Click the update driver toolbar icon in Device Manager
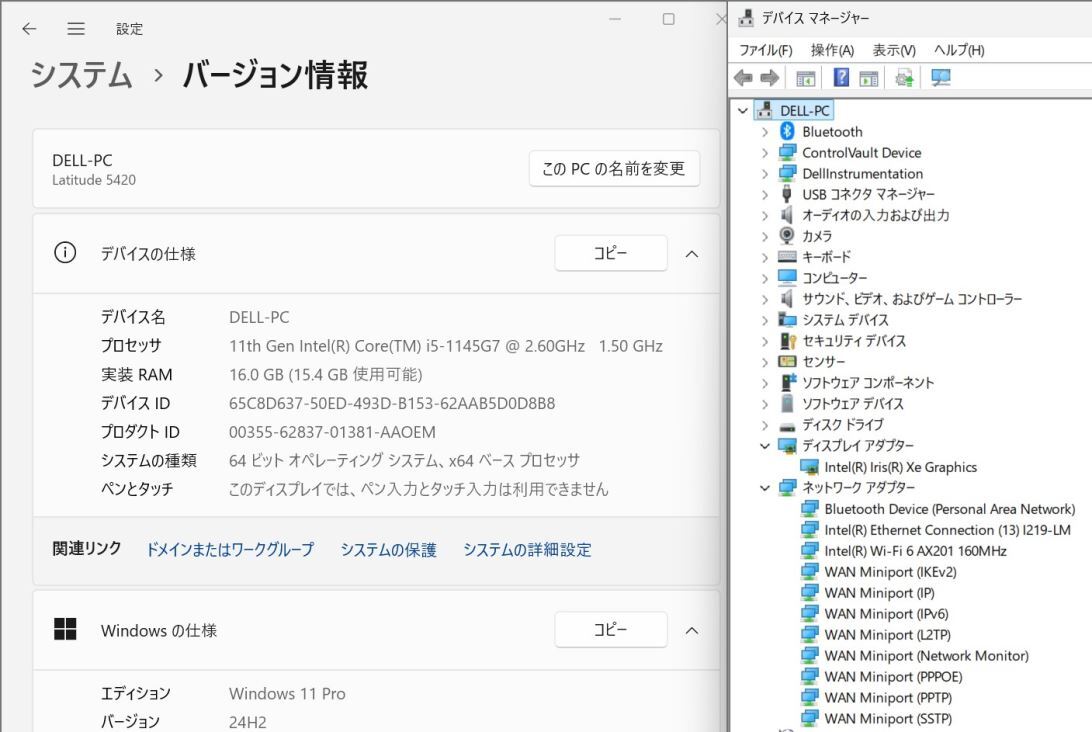This screenshot has height=732, width=1092. point(904,78)
